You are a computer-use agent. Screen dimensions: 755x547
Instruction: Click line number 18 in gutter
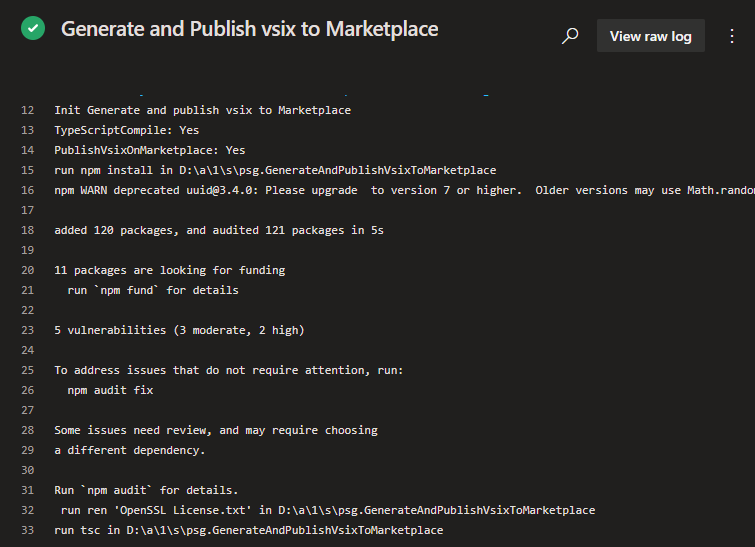(x=27, y=230)
